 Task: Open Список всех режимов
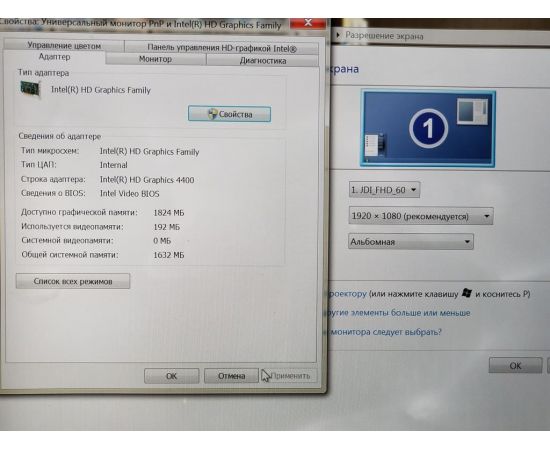pos(73,281)
